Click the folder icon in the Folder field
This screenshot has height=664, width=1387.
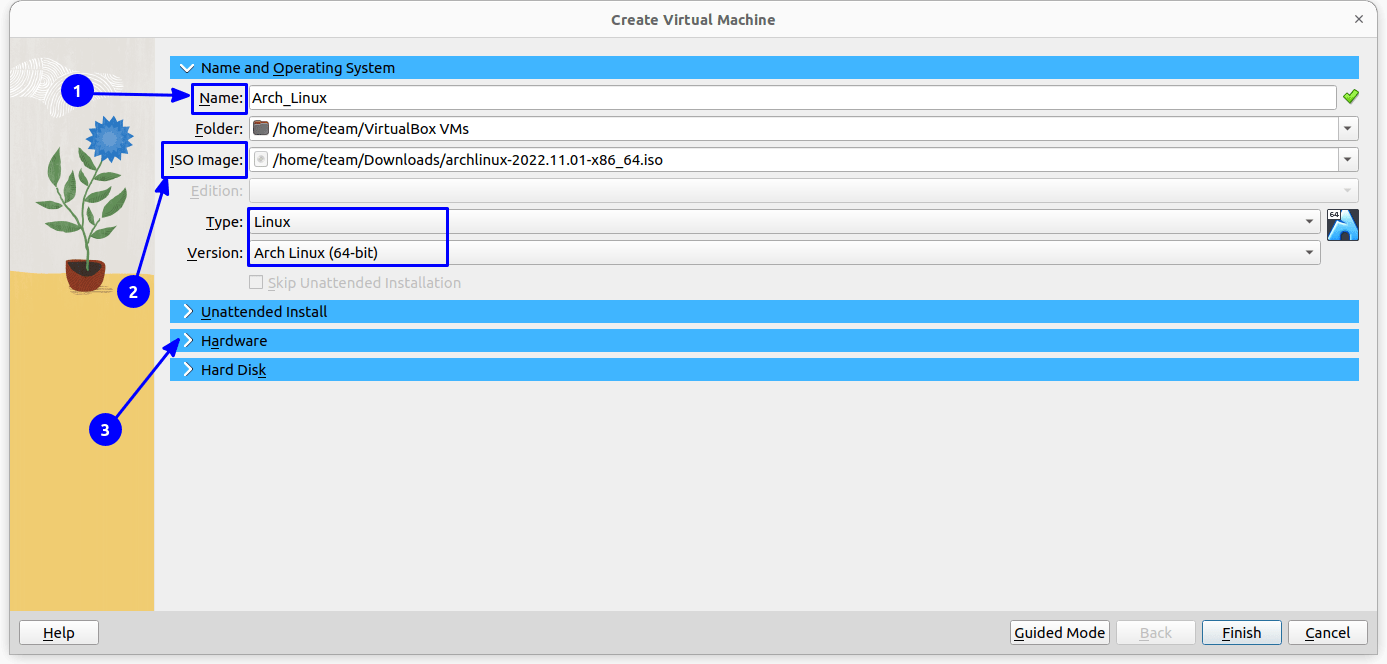tap(260, 128)
